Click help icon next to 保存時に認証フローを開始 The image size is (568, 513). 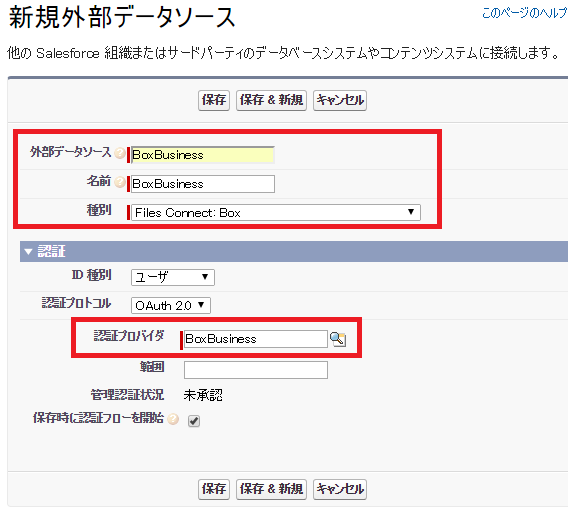[173, 419]
